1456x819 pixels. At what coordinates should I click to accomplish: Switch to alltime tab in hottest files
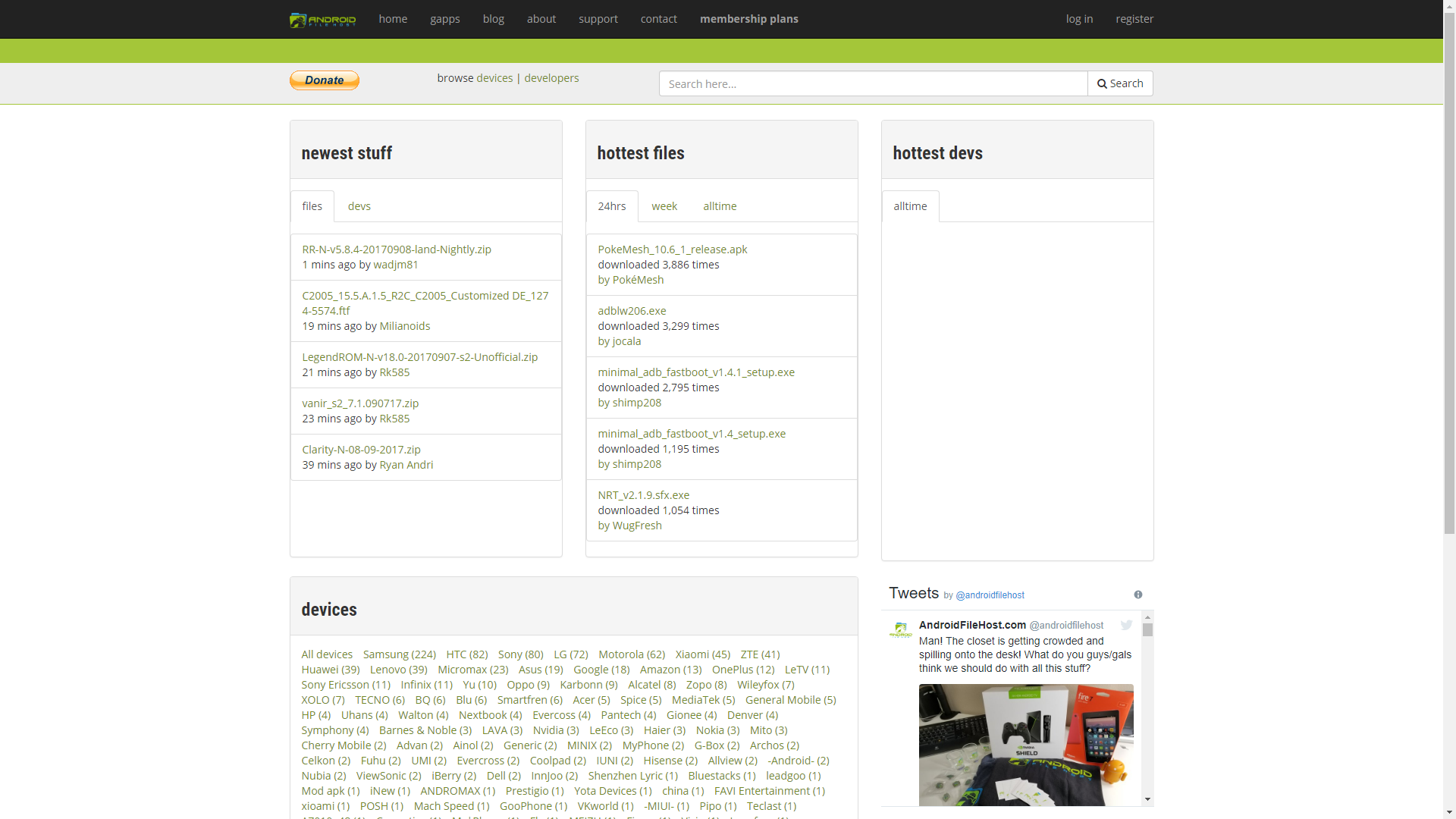point(720,206)
